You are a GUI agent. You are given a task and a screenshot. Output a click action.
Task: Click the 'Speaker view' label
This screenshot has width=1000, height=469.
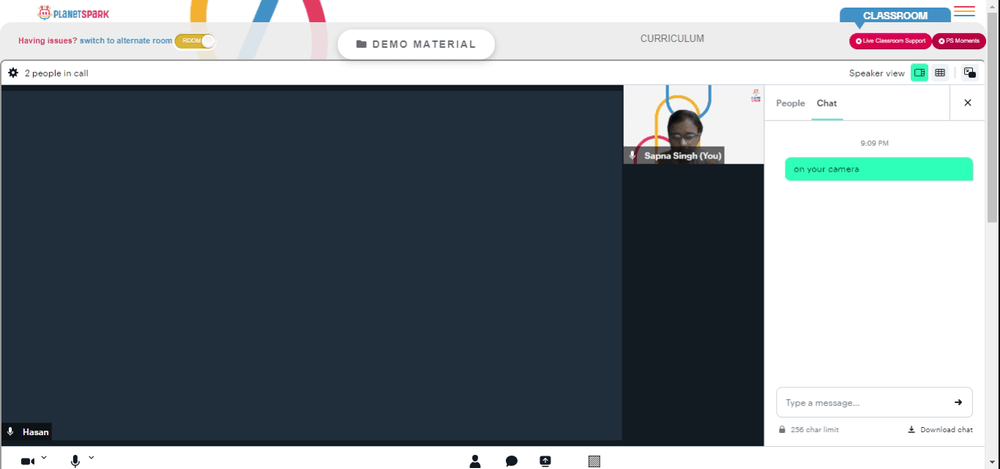click(876, 73)
